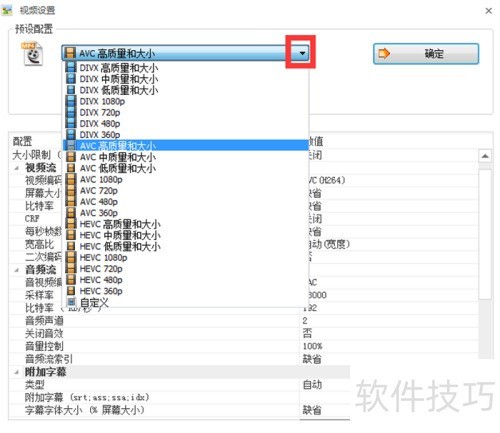Screen dimensions: 500x433
Task: Click the 视频设置 title bar app icon
Action: [7, 10]
